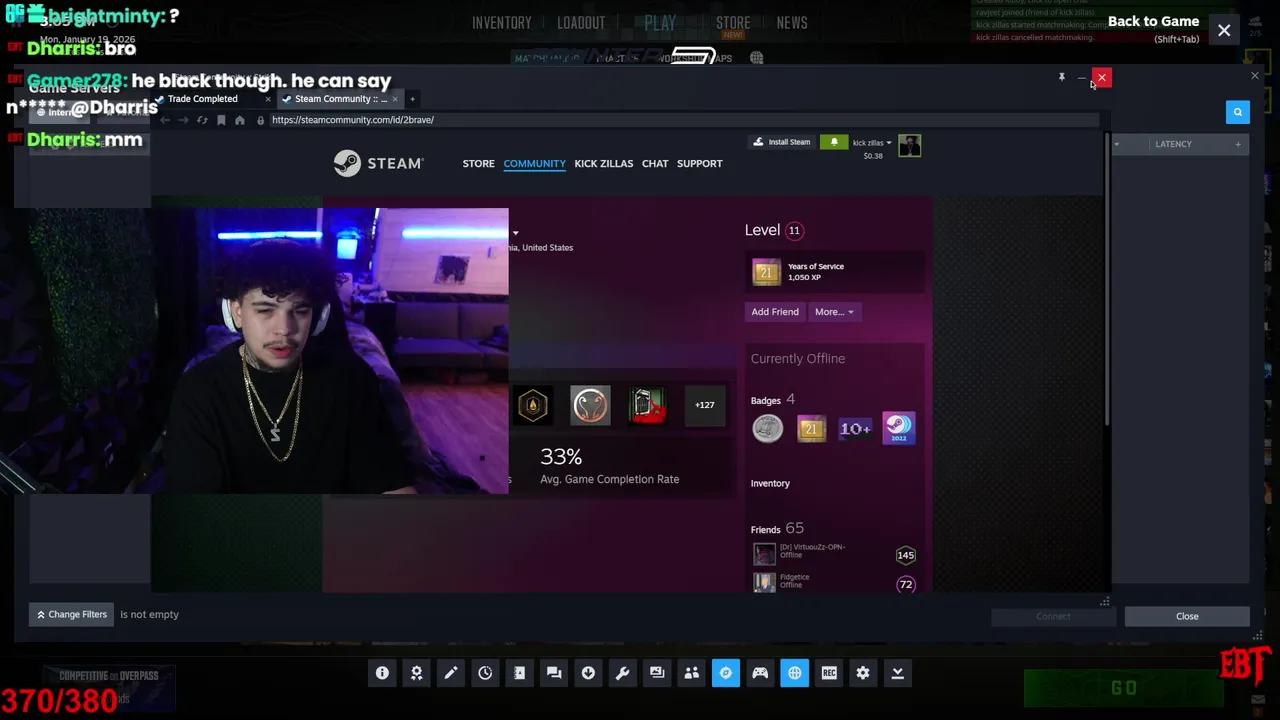
Task: Reload the overlay browser page
Action: pyautogui.click(x=202, y=120)
